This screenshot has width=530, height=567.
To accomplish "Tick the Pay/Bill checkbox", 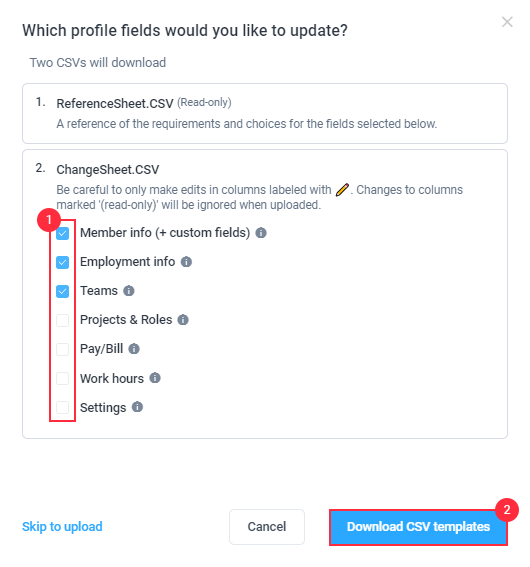I will coord(63,349).
